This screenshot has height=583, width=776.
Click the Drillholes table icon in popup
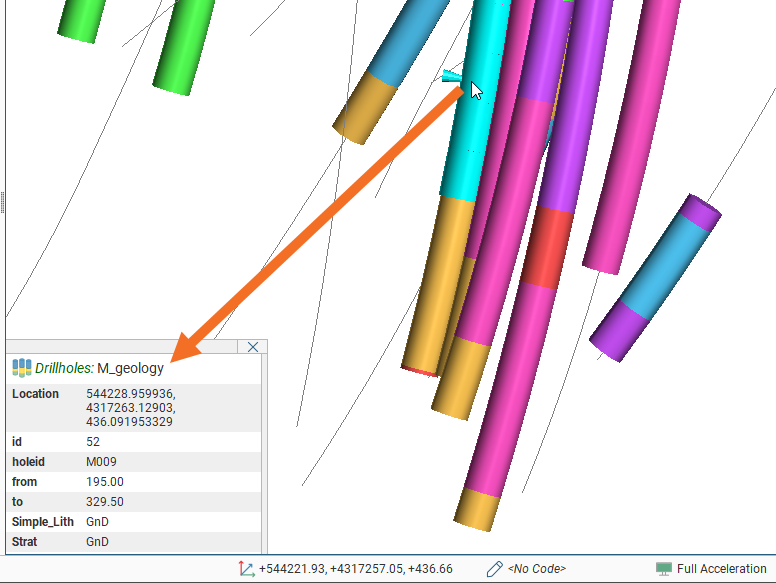tap(22, 368)
